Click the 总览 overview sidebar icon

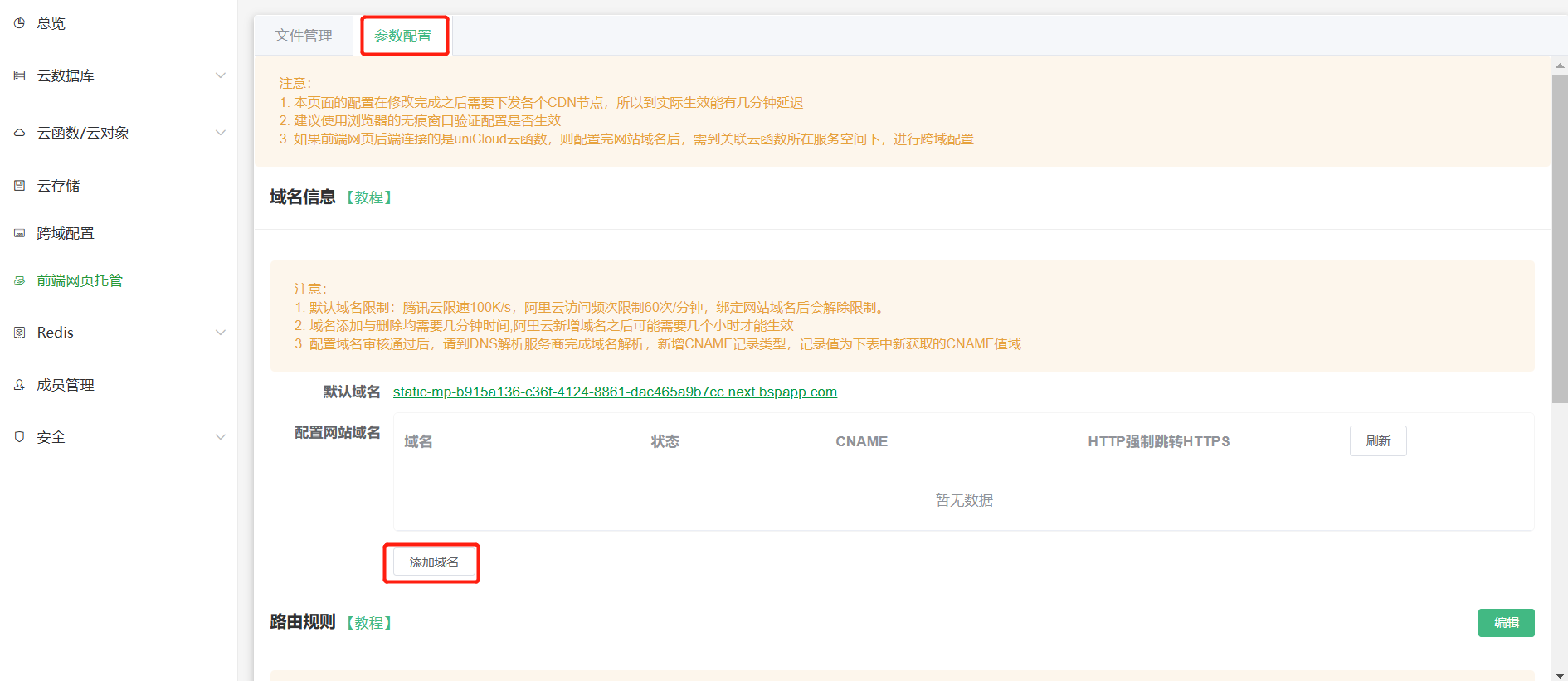pyautogui.click(x=19, y=23)
